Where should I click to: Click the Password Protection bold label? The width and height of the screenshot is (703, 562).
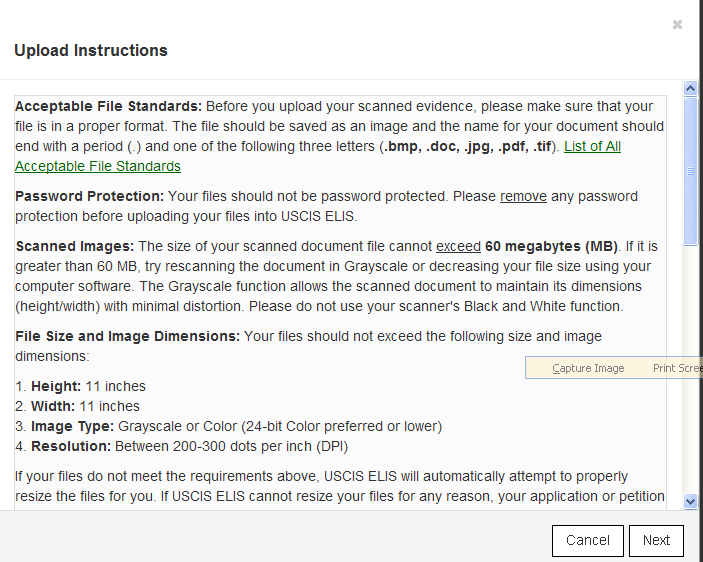[x=89, y=196]
